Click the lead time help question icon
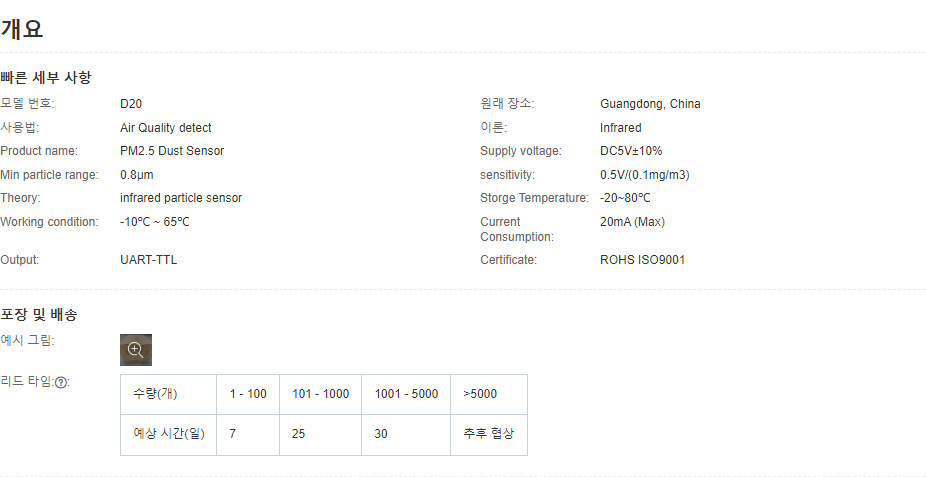The height and width of the screenshot is (477, 926). 61,383
